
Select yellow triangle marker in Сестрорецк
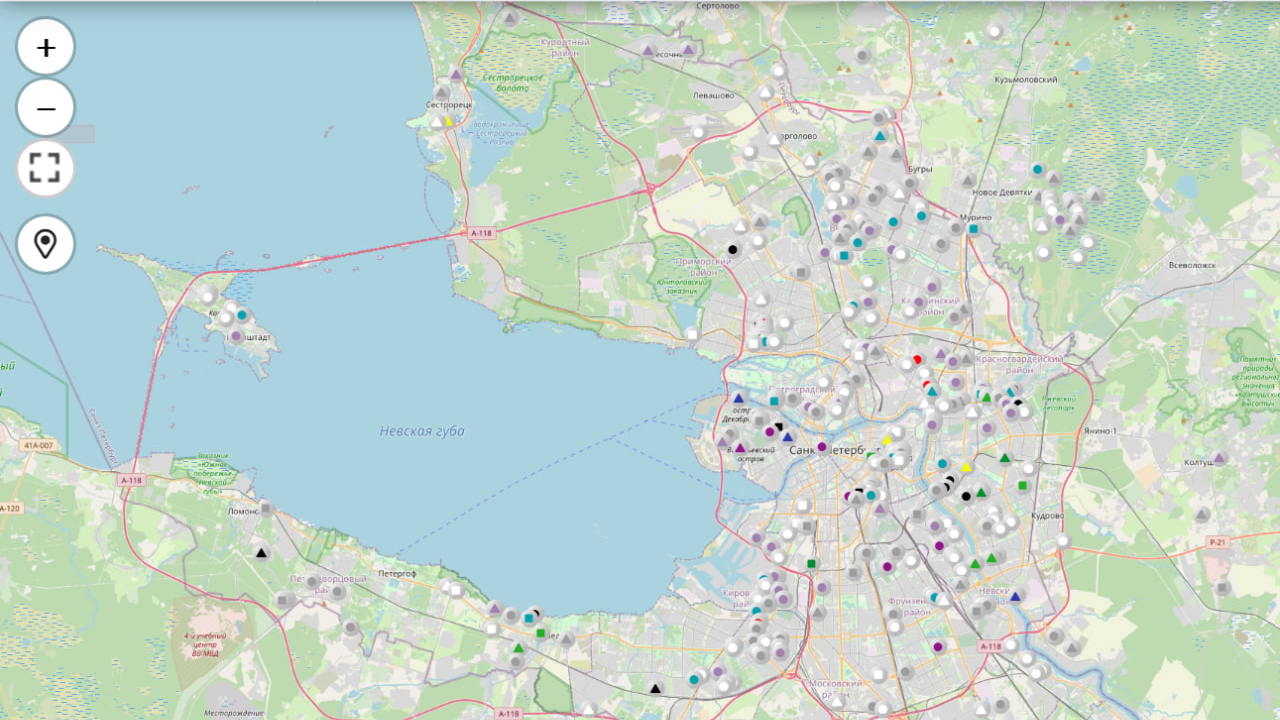point(449,121)
